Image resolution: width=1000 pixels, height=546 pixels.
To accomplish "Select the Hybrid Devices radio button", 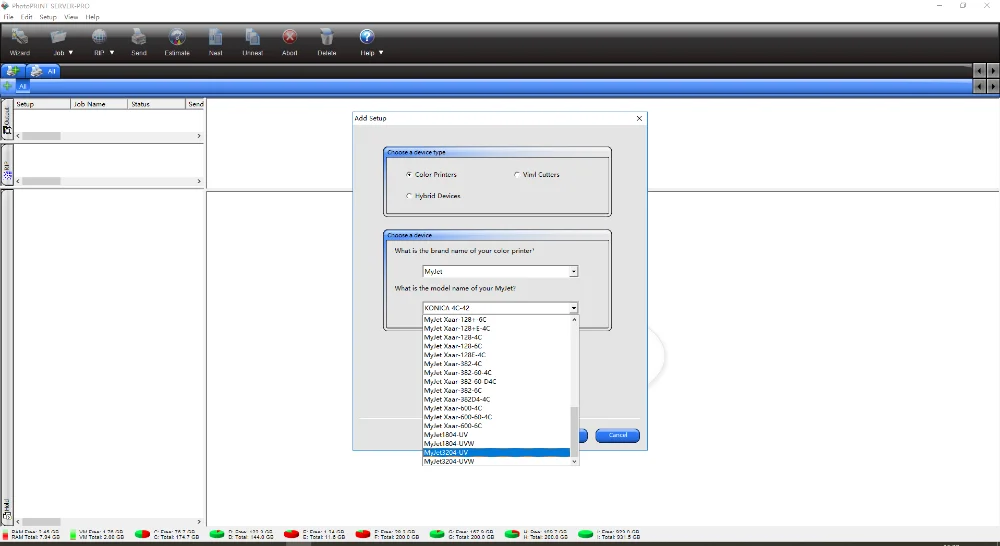I will pos(409,196).
